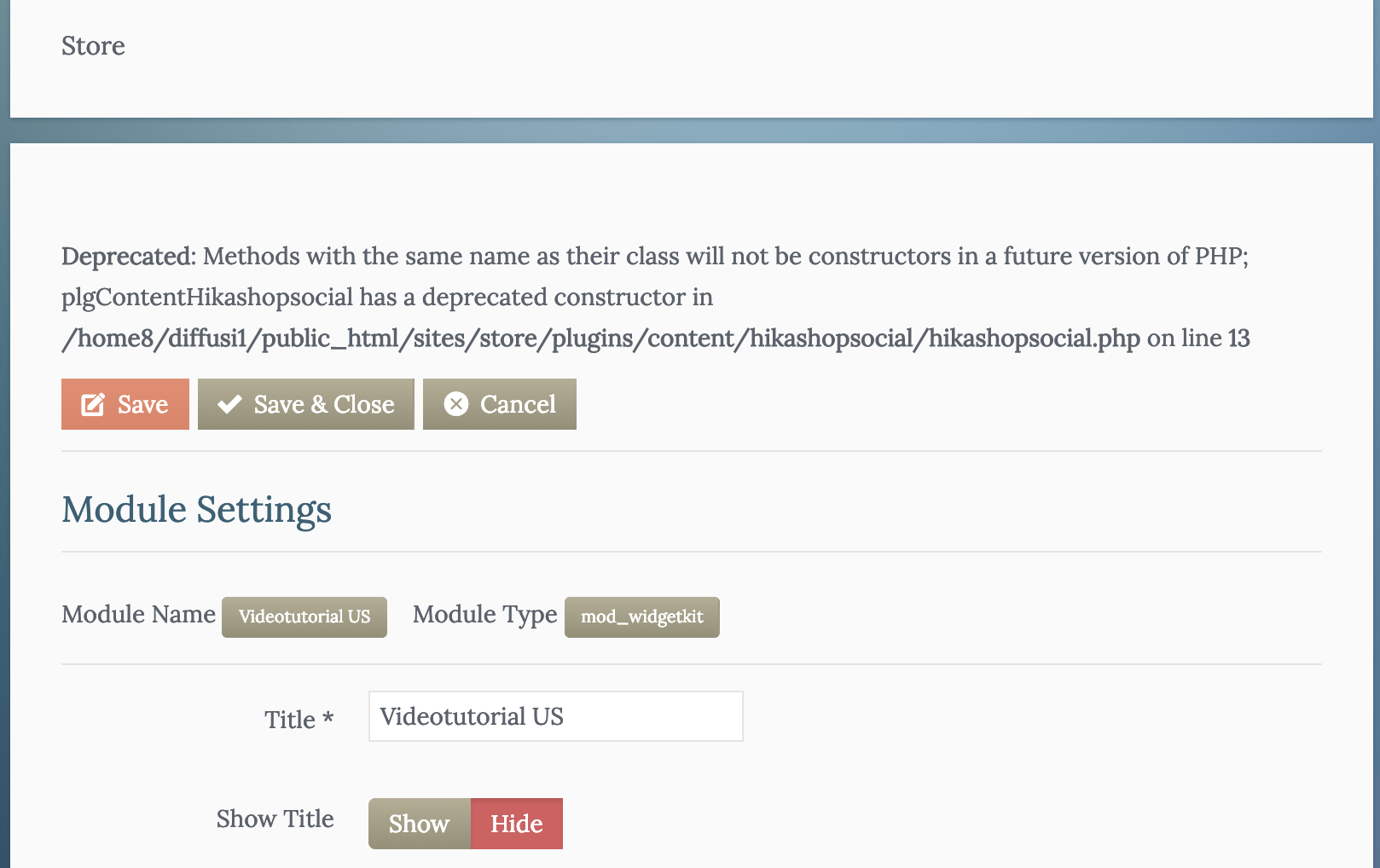The width and height of the screenshot is (1380, 868).
Task: Cancel editing via the Cancel label
Action: coord(518,404)
